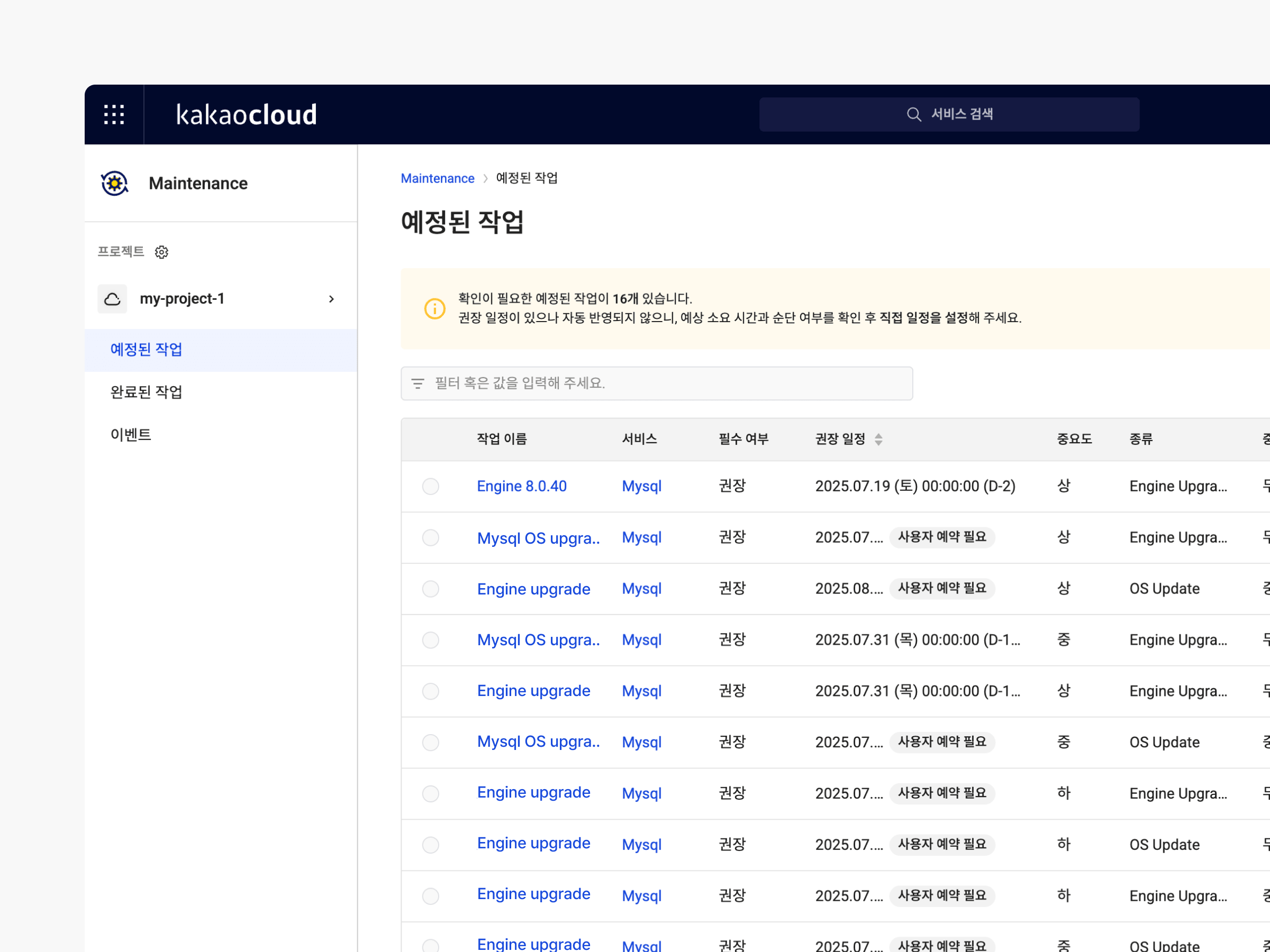Click Engine Upgra... cell in Engine 8.0.40 row

point(1178,487)
